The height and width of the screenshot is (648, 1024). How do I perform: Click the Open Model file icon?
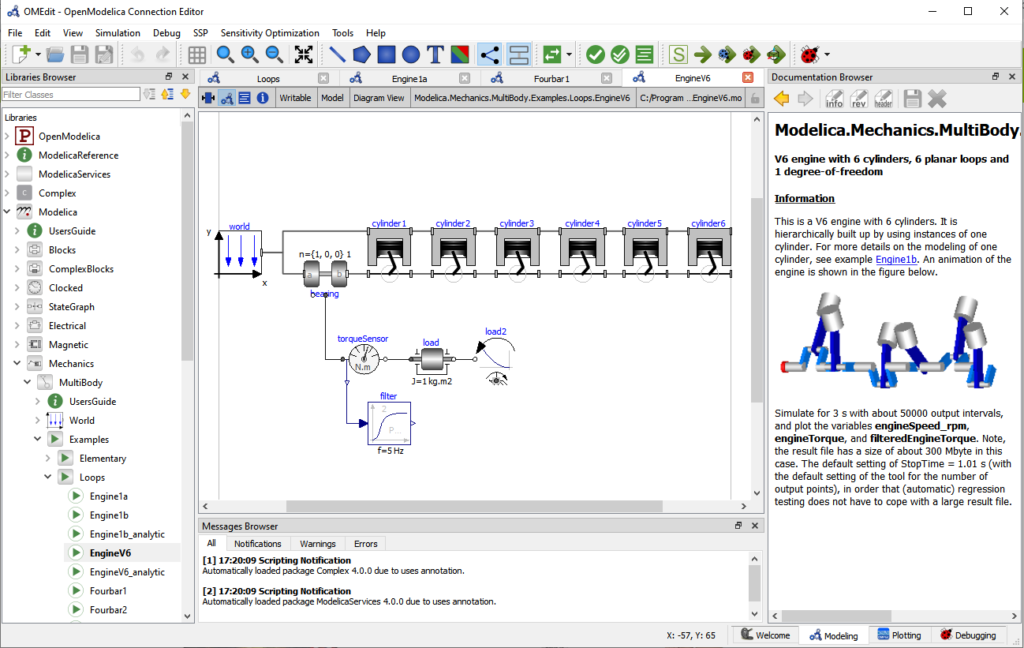(x=55, y=55)
